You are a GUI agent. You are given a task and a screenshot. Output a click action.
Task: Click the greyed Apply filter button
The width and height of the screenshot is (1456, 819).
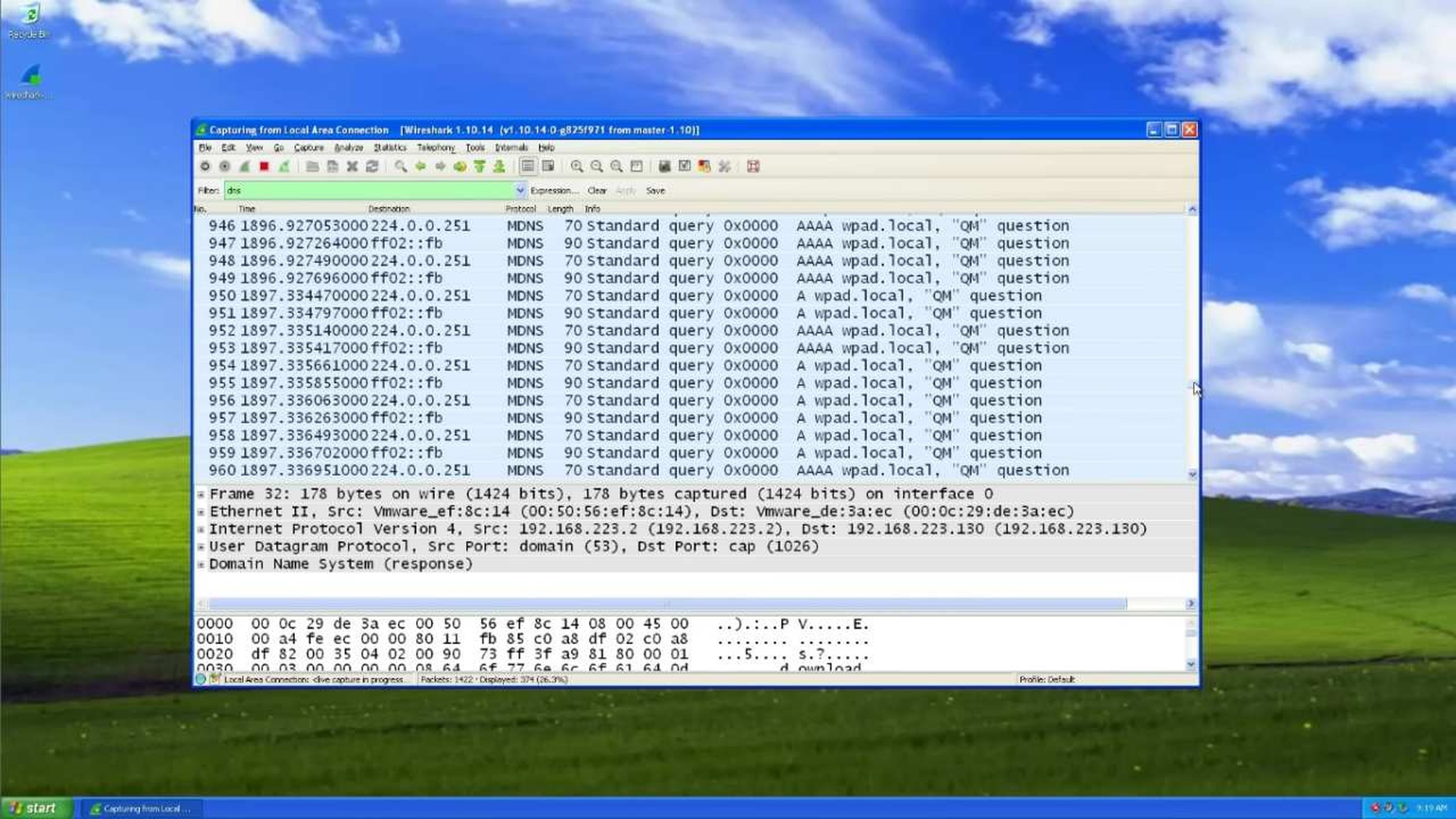tap(625, 190)
